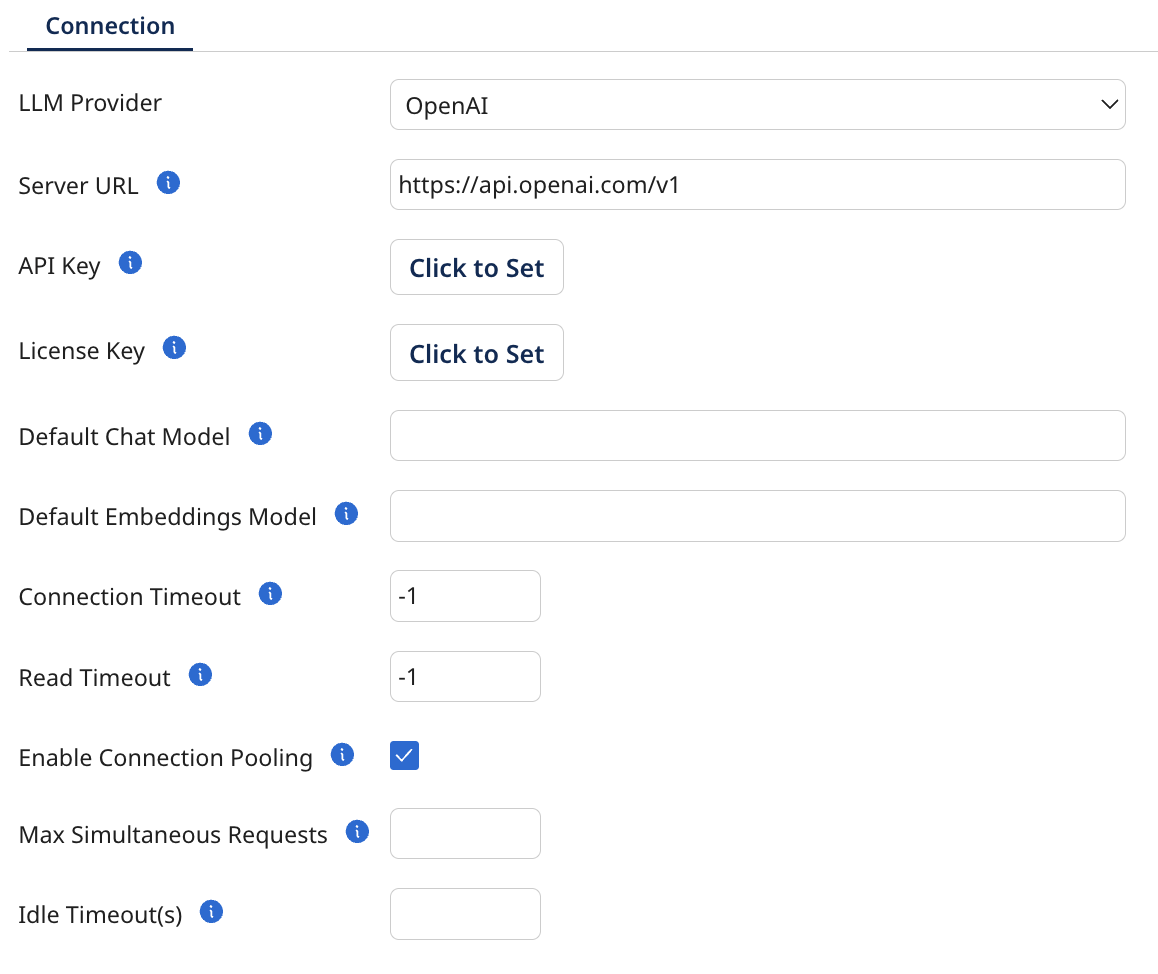Click the Max Simultaneous Requests info icon
This screenshot has width=1158, height=974.
(356, 831)
